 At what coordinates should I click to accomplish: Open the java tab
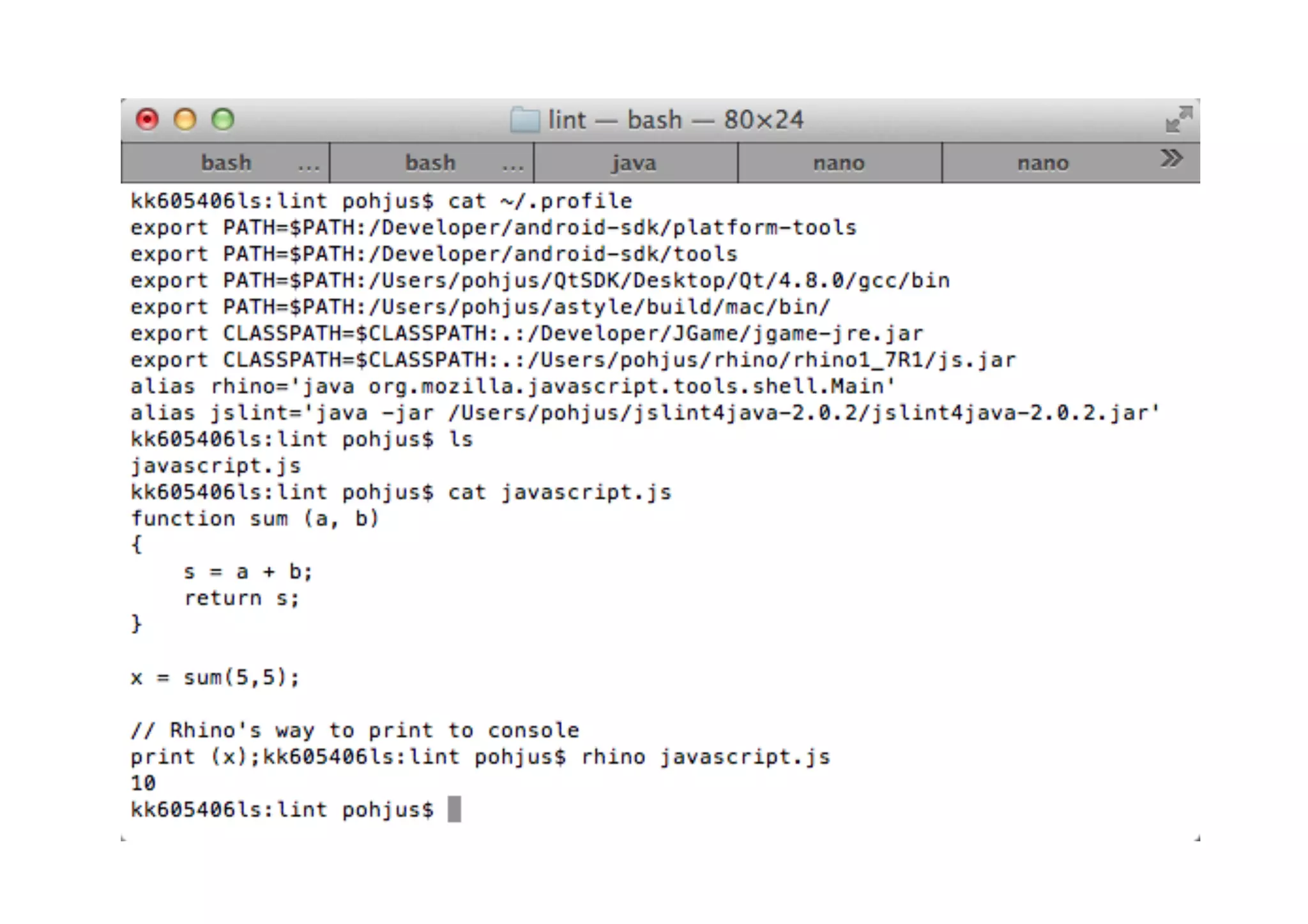click(x=634, y=163)
